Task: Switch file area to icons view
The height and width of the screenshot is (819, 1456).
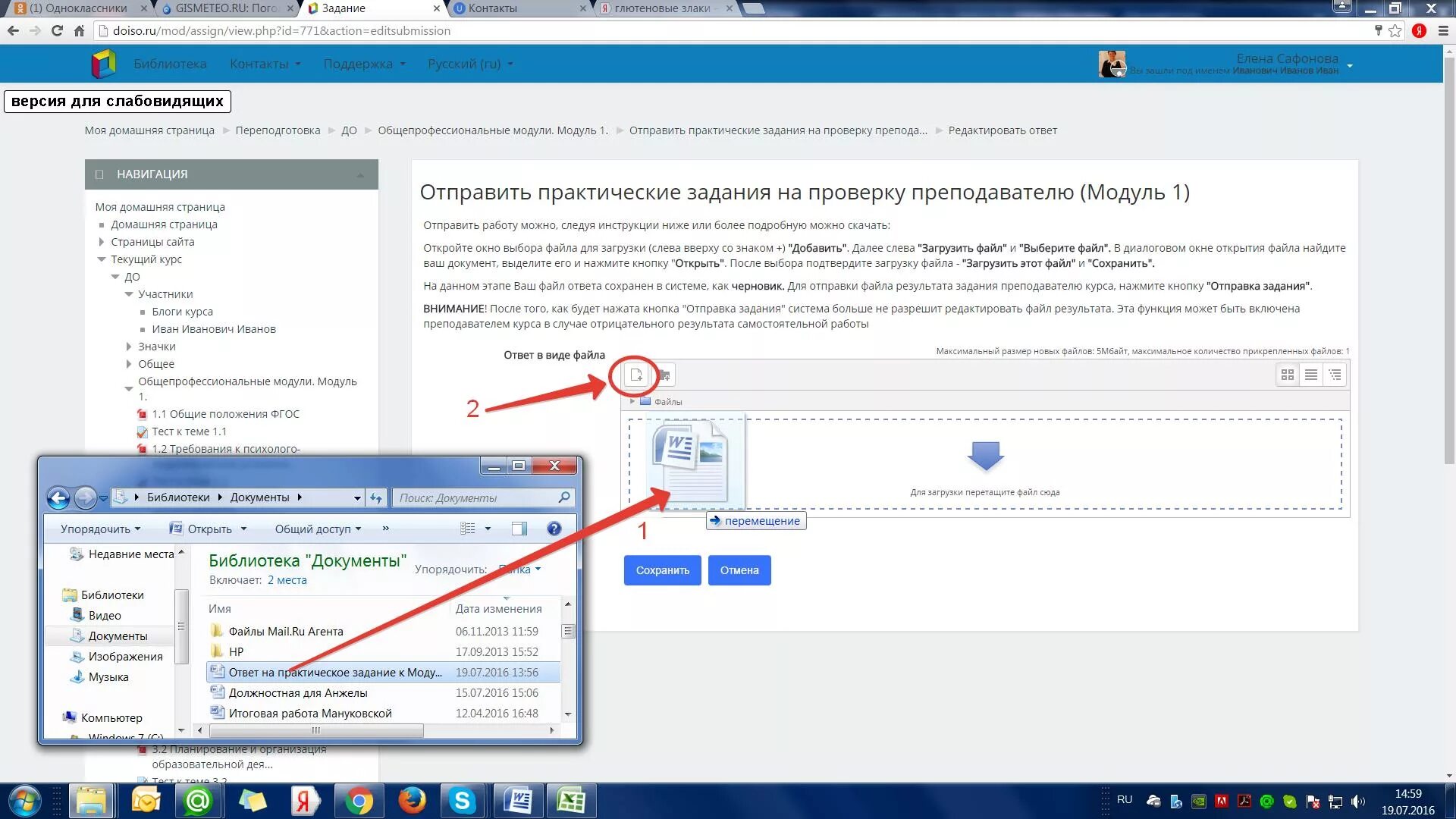Action: pos(1287,375)
